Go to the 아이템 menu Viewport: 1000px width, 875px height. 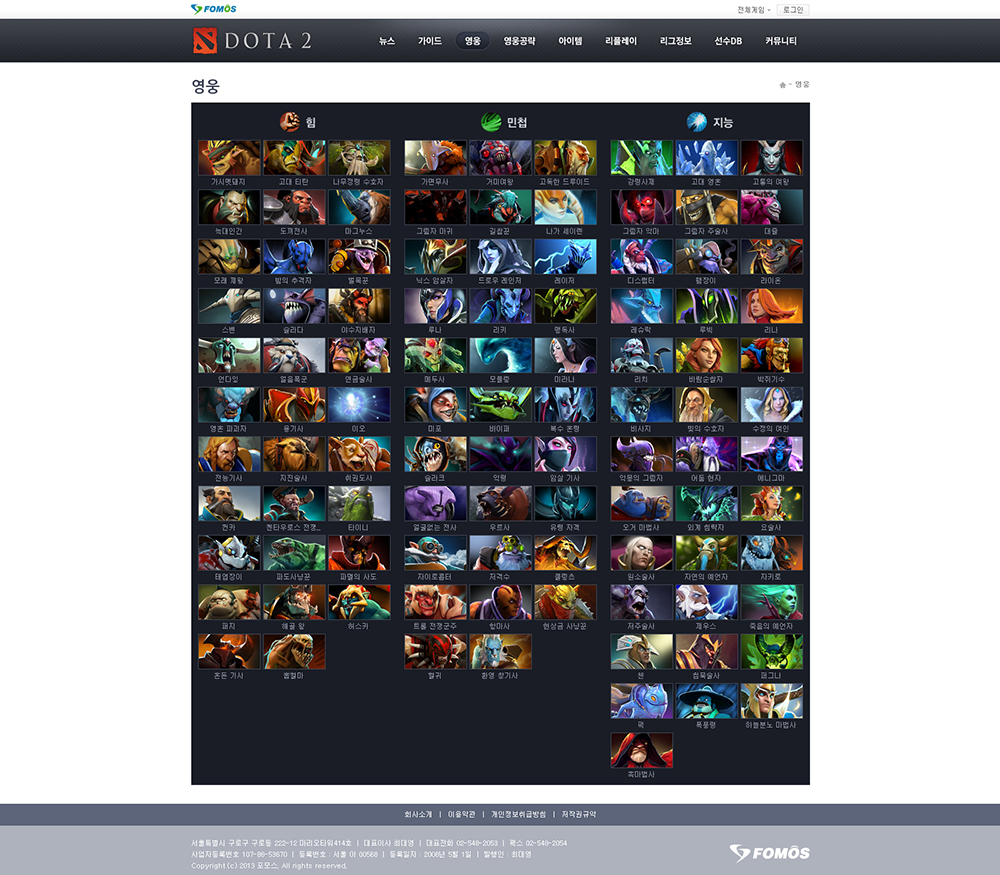(x=570, y=41)
